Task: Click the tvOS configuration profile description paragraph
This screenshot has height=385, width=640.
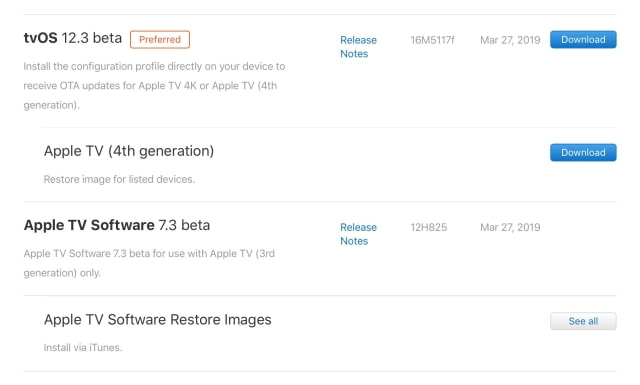Action: point(154,86)
